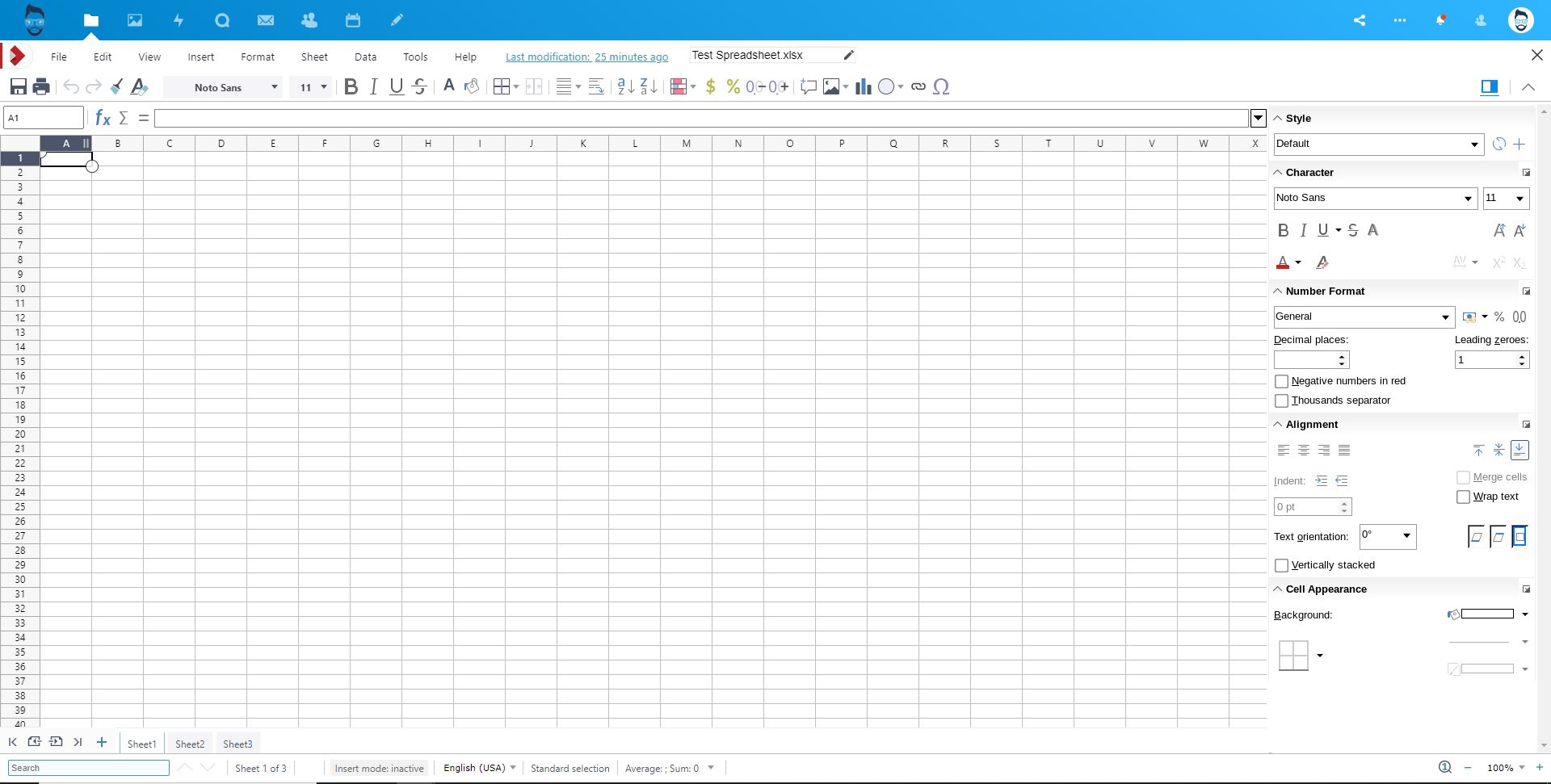Select the Insert Hyperlink icon

pos(918,86)
